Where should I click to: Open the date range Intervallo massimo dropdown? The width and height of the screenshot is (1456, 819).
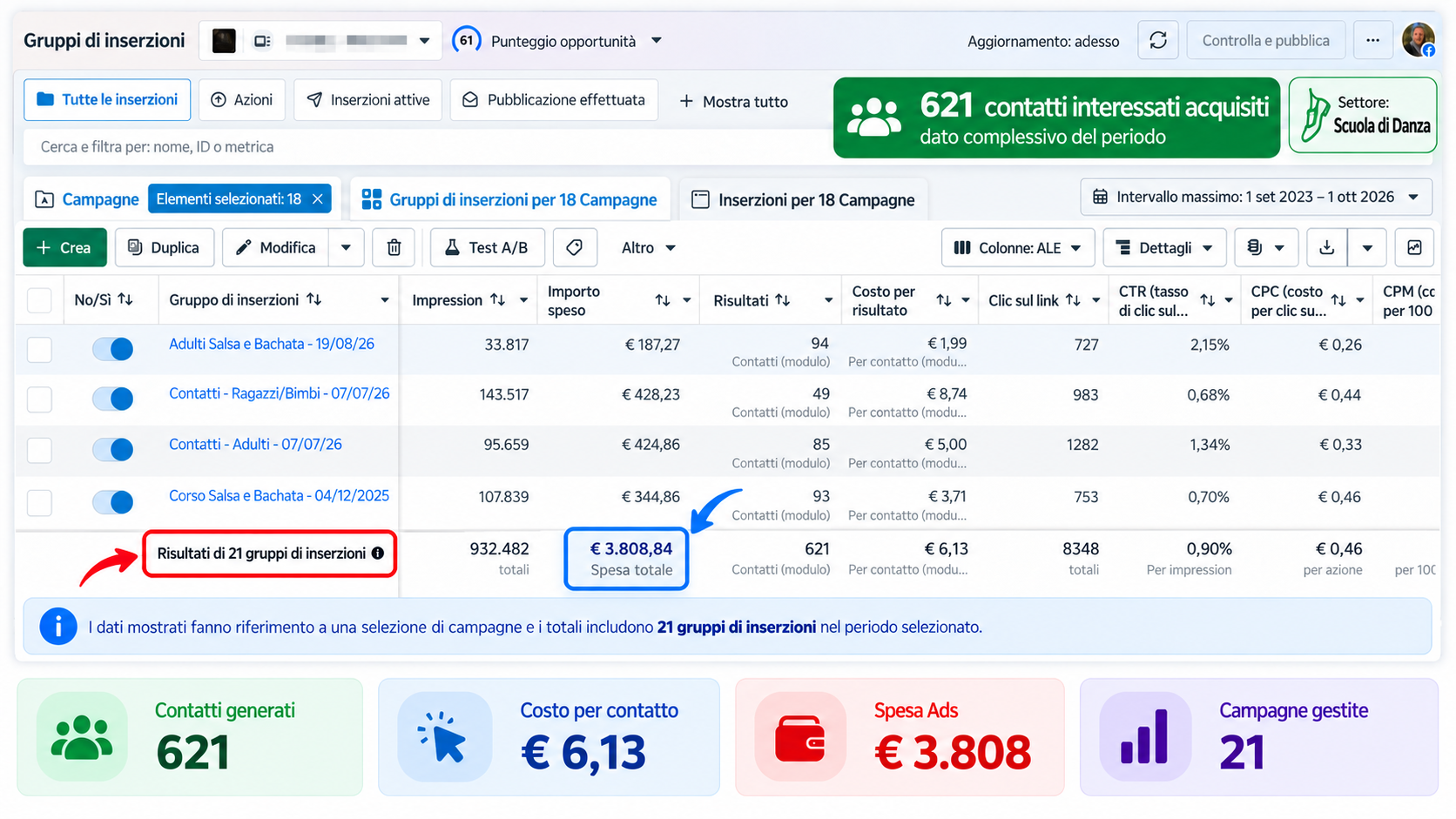(1256, 198)
